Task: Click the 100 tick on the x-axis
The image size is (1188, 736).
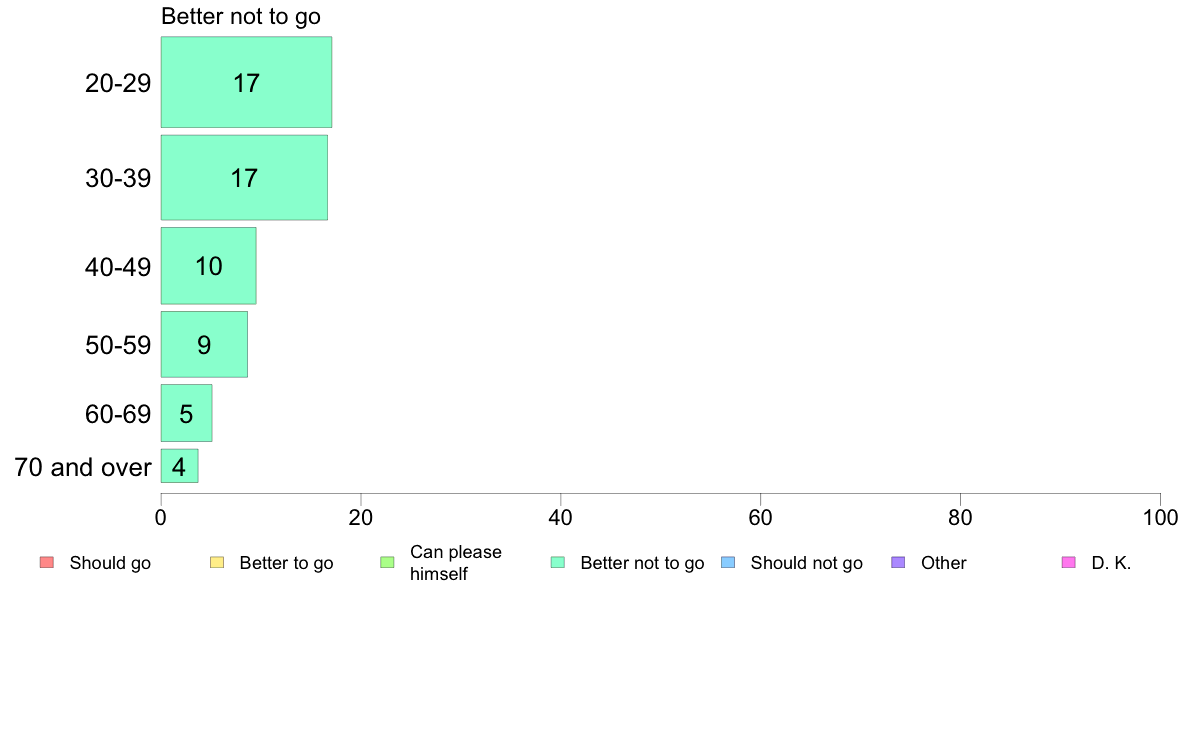Action: (1160, 517)
